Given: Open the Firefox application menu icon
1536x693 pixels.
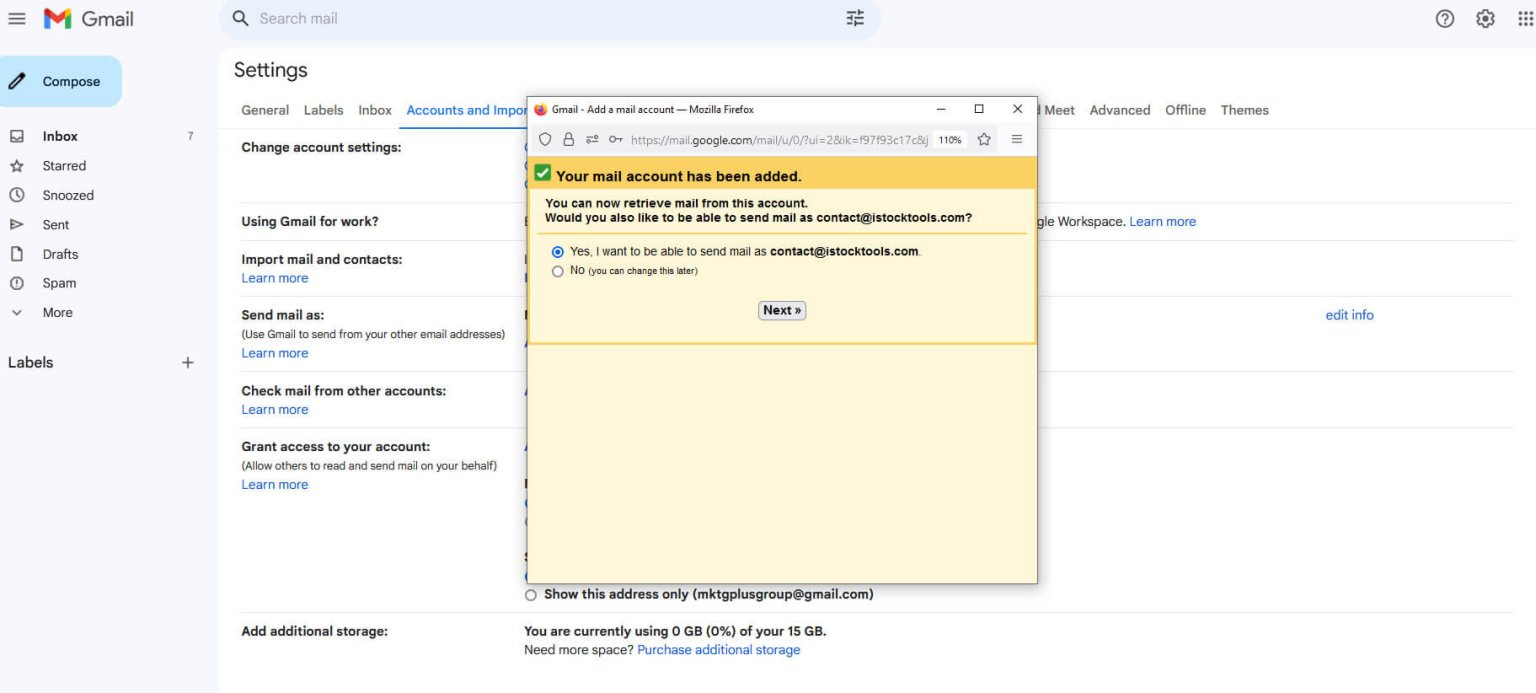Looking at the screenshot, I should (1017, 139).
